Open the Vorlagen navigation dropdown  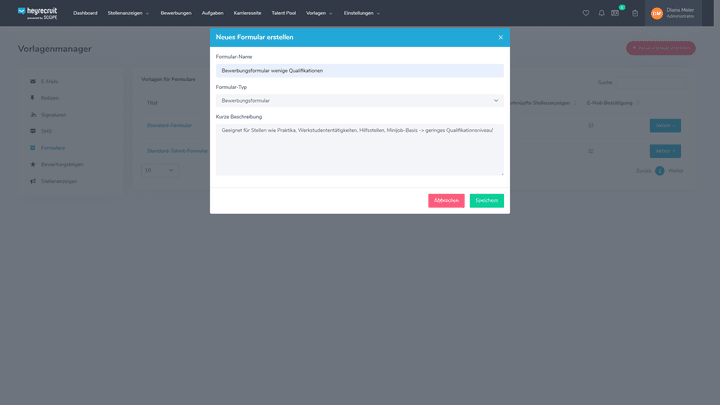click(x=319, y=13)
